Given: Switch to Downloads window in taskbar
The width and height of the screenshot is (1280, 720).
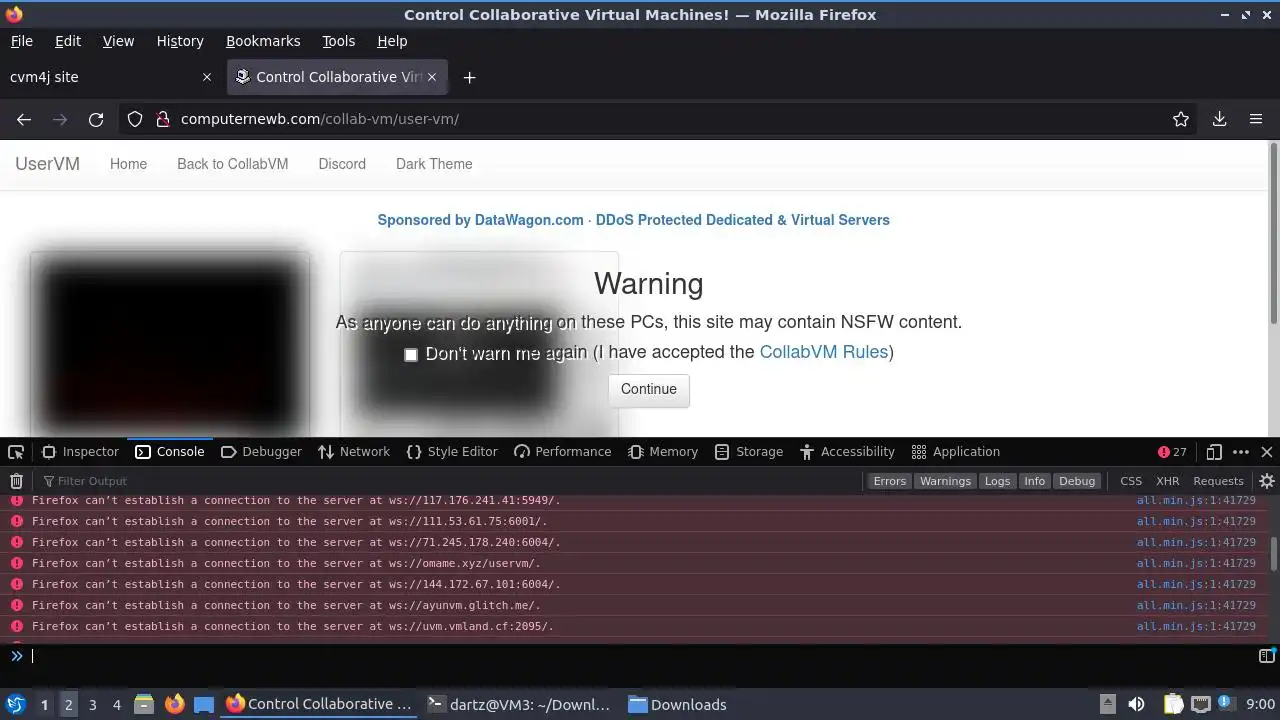Looking at the screenshot, I should click(x=677, y=704).
